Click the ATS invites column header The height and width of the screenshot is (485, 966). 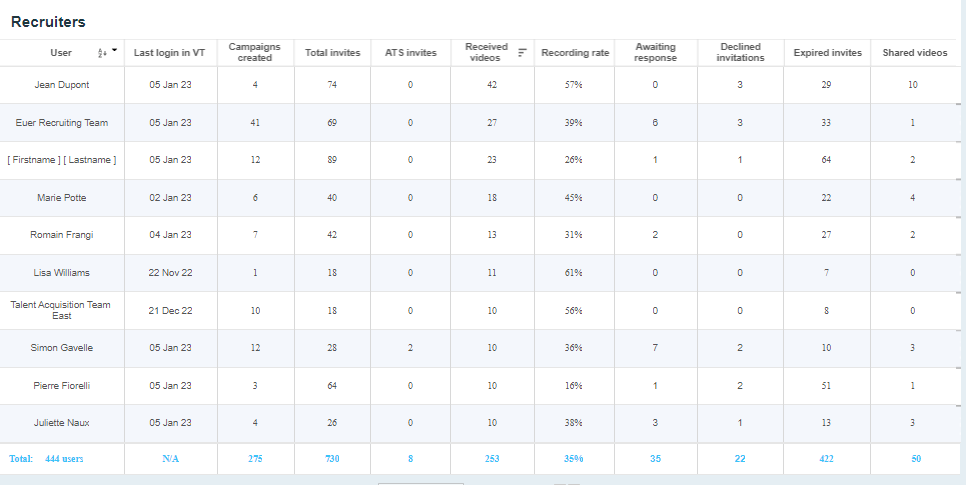point(410,53)
